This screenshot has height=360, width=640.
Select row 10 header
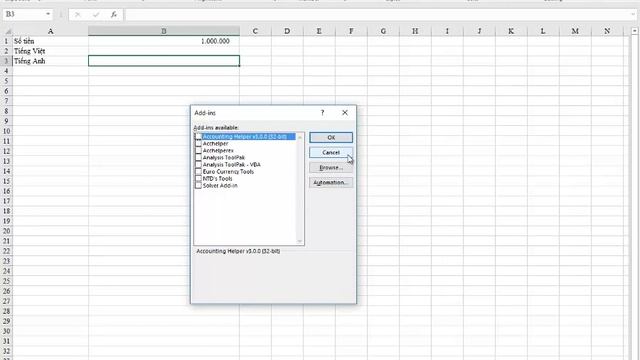7,131
